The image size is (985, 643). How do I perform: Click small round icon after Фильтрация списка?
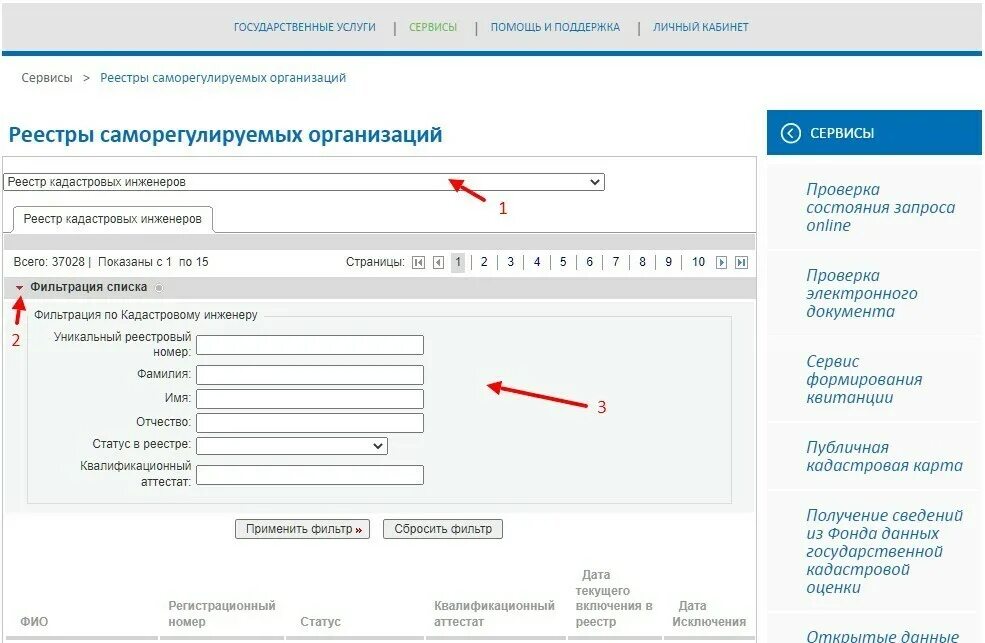pyautogui.click(x=159, y=288)
